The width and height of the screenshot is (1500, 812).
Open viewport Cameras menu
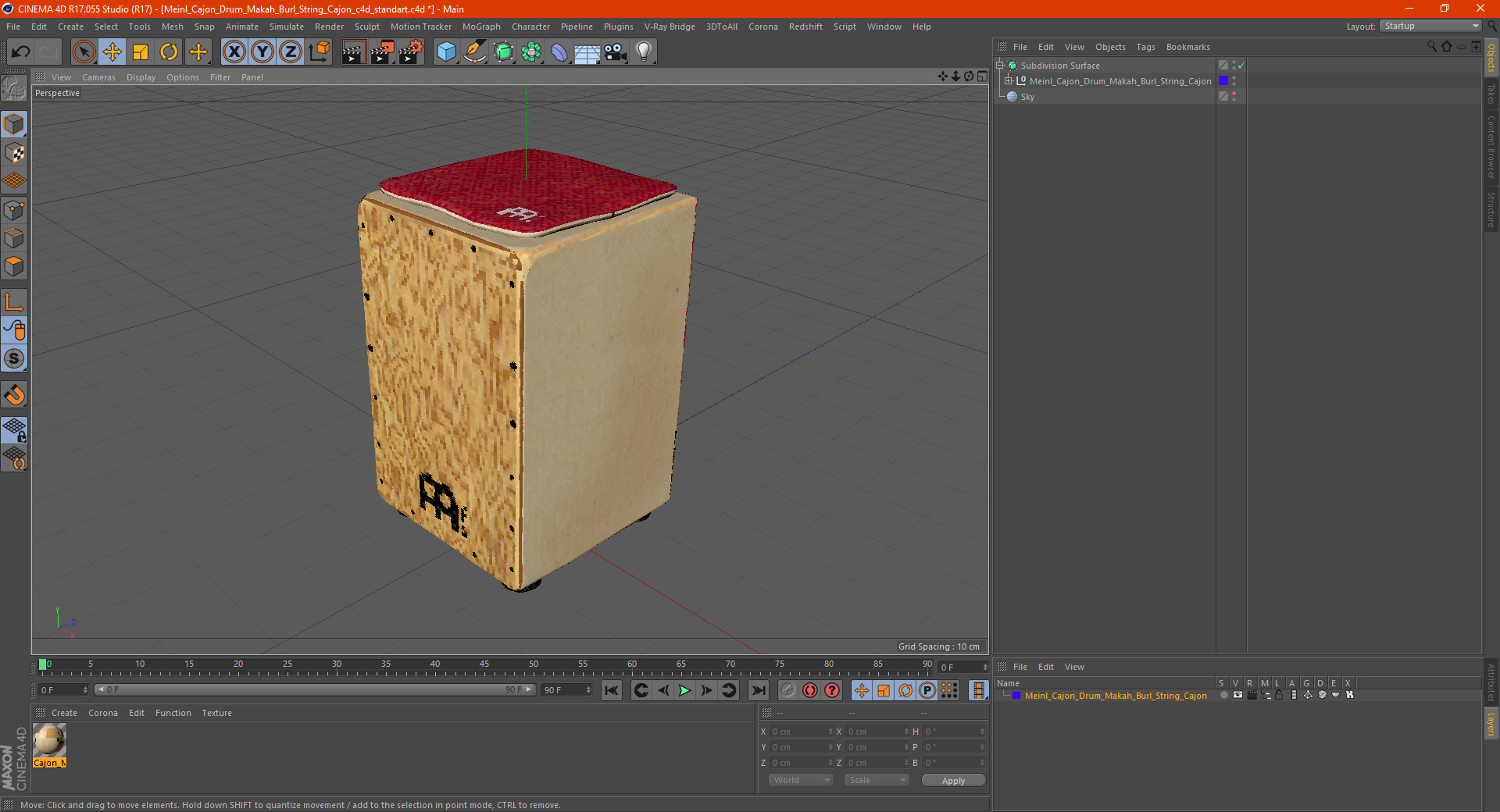(98, 77)
